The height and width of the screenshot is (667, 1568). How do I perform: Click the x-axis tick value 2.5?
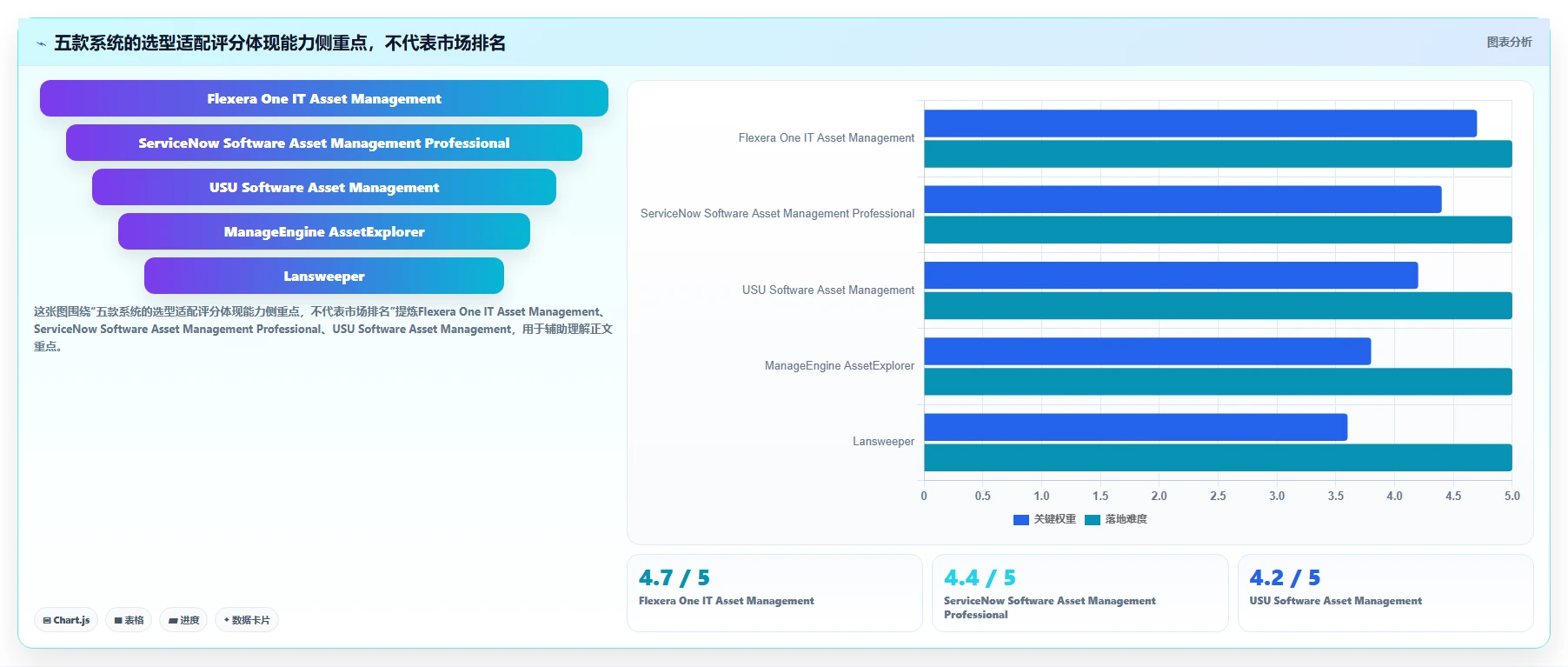(1219, 496)
